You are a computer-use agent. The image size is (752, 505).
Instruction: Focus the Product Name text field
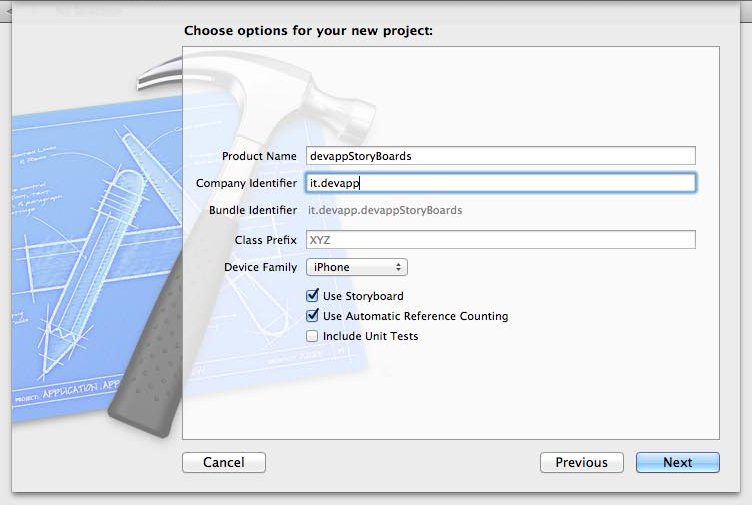[x=500, y=156]
